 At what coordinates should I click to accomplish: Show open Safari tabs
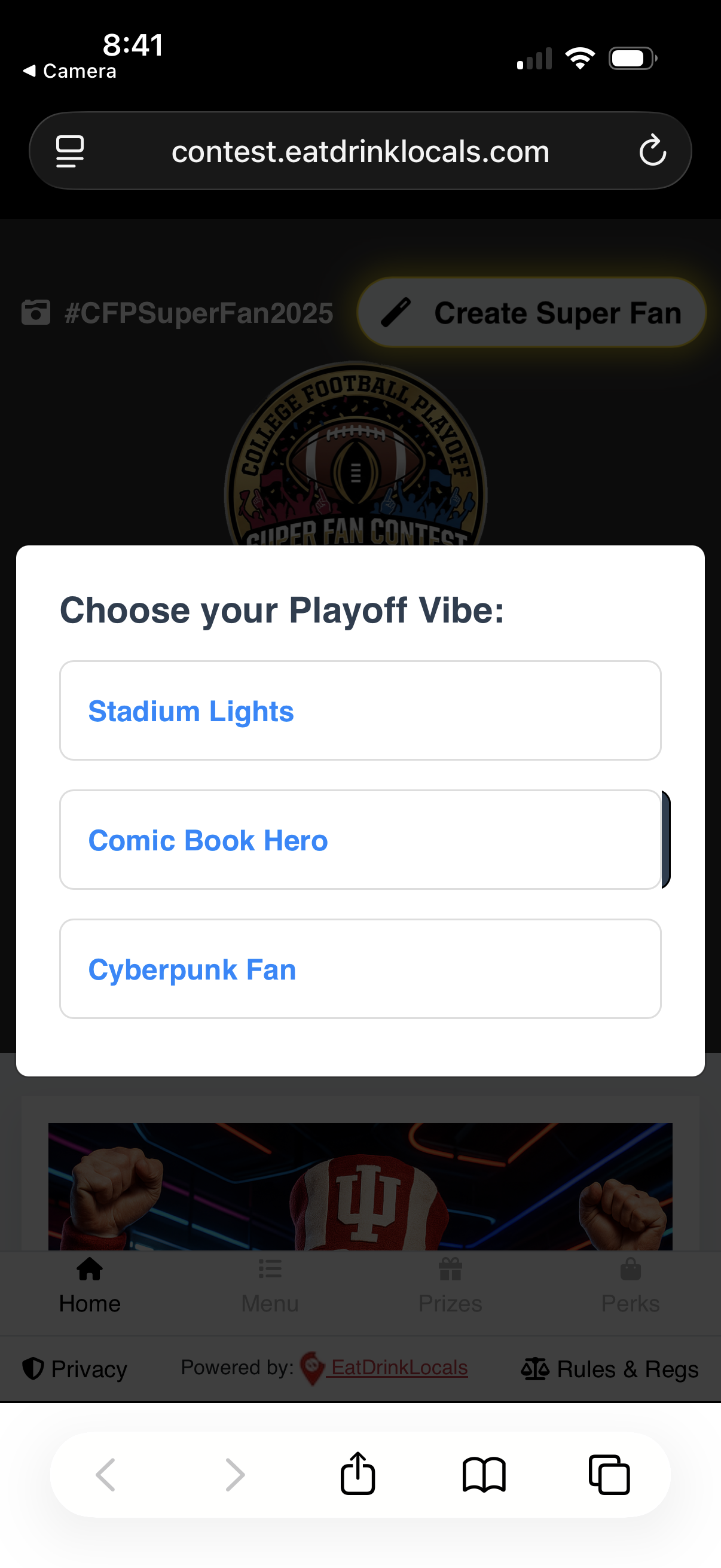(x=609, y=1474)
